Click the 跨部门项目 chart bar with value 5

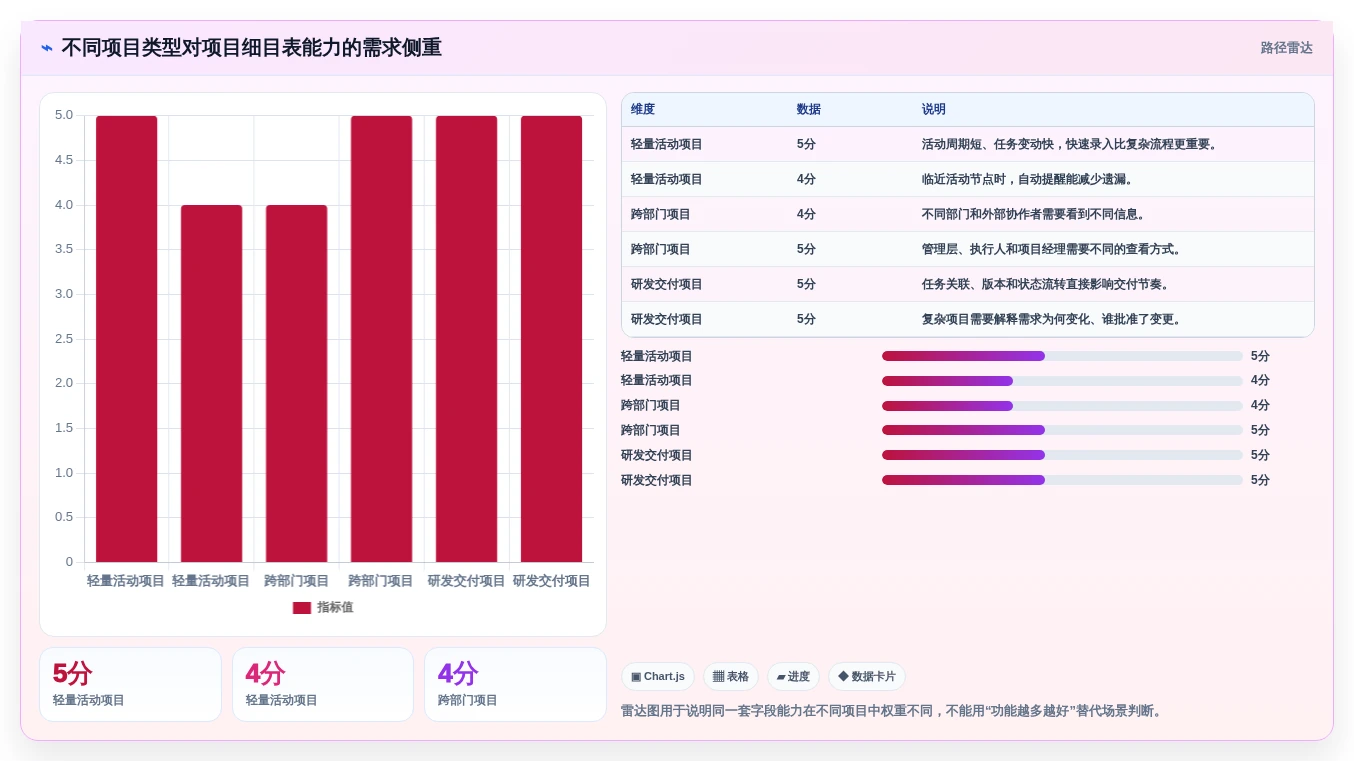[382, 339]
